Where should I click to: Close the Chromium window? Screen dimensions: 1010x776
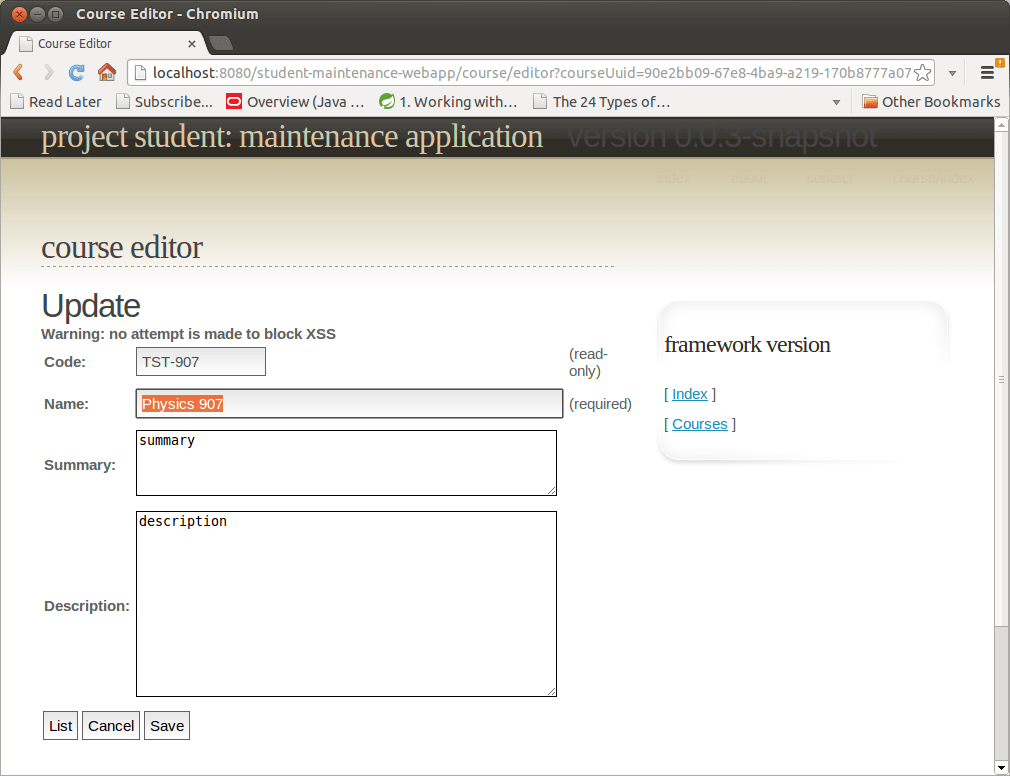coord(19,14)
